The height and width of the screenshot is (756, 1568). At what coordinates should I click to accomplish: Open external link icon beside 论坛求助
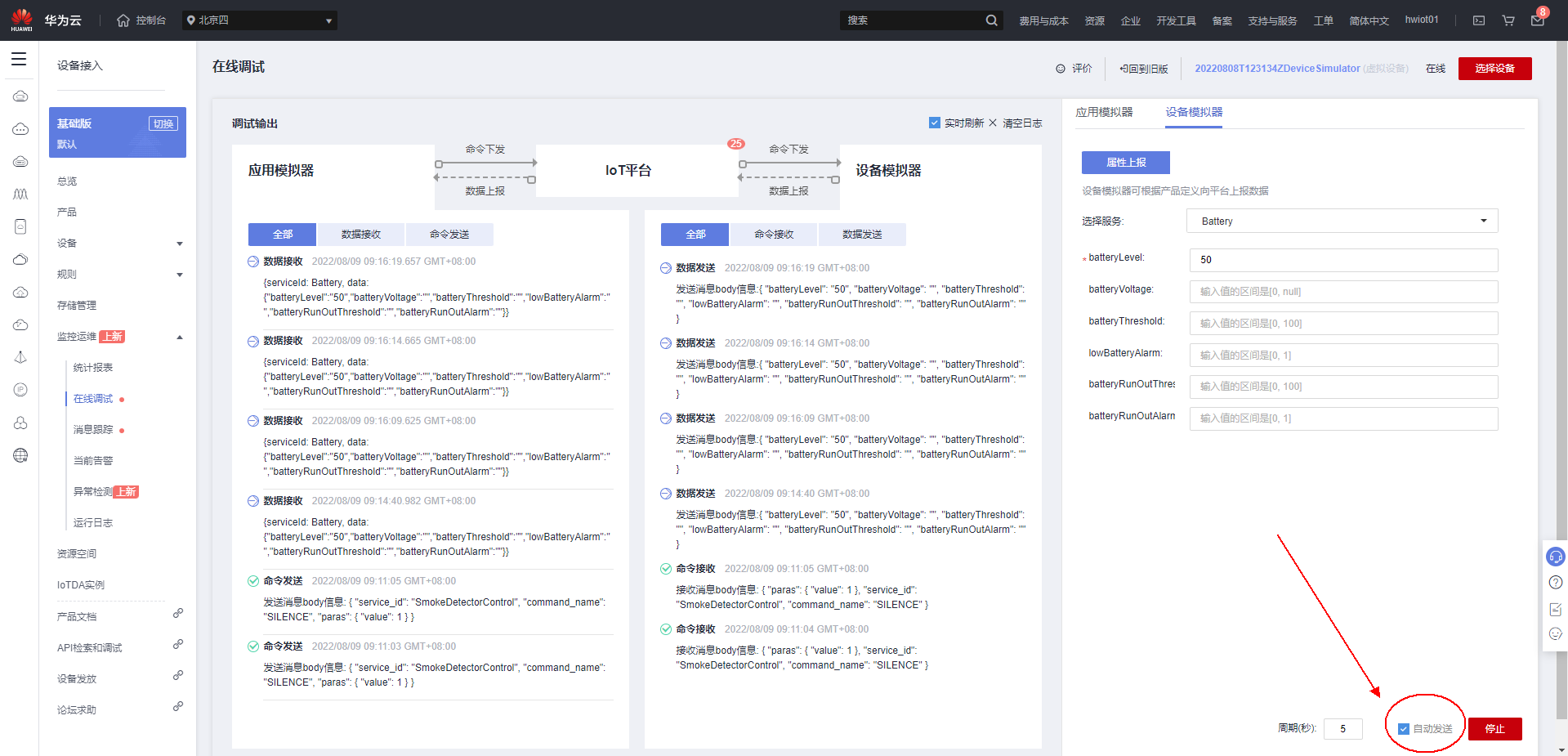[x=177, y=706]
